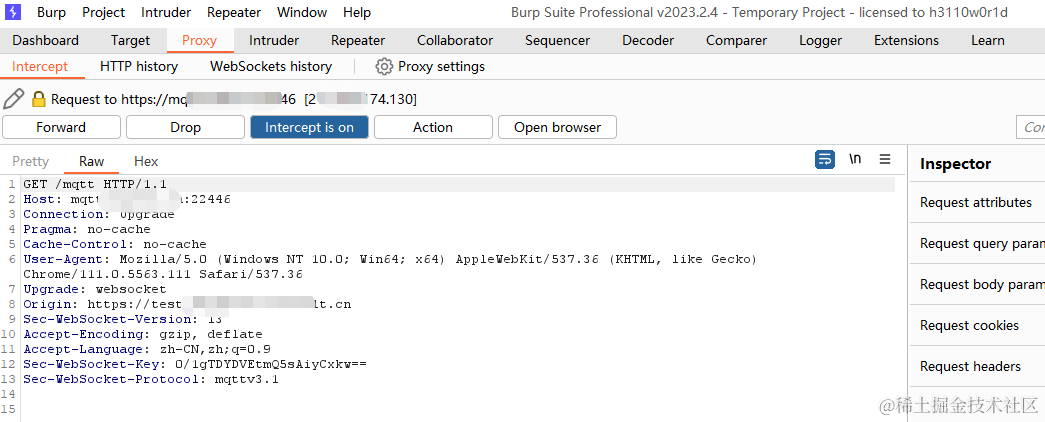Click the Origin header line
The width and height of the screenshot is (1045, 422).
[187, 304]
